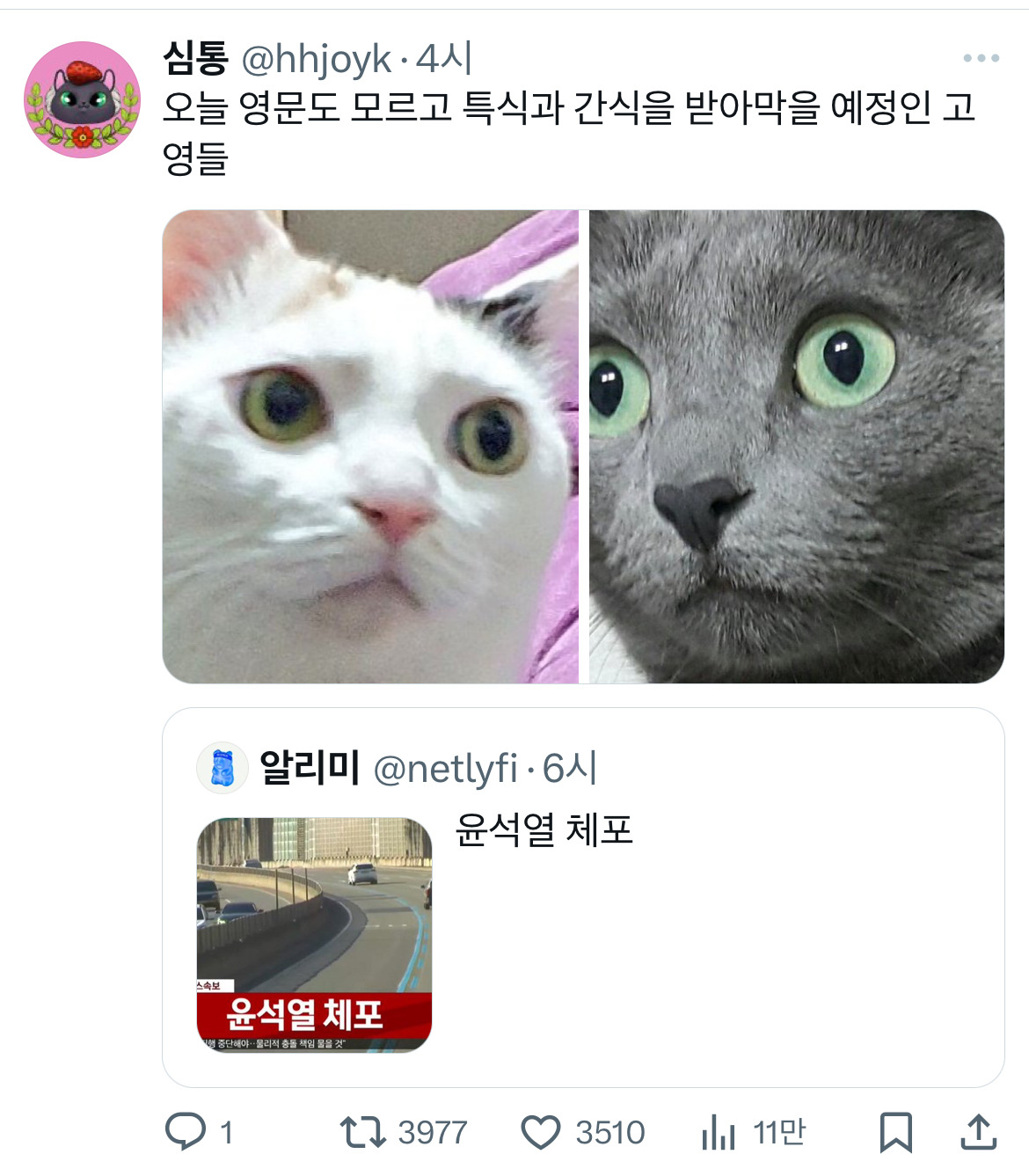Click the display name 심통

coord(195,59)
